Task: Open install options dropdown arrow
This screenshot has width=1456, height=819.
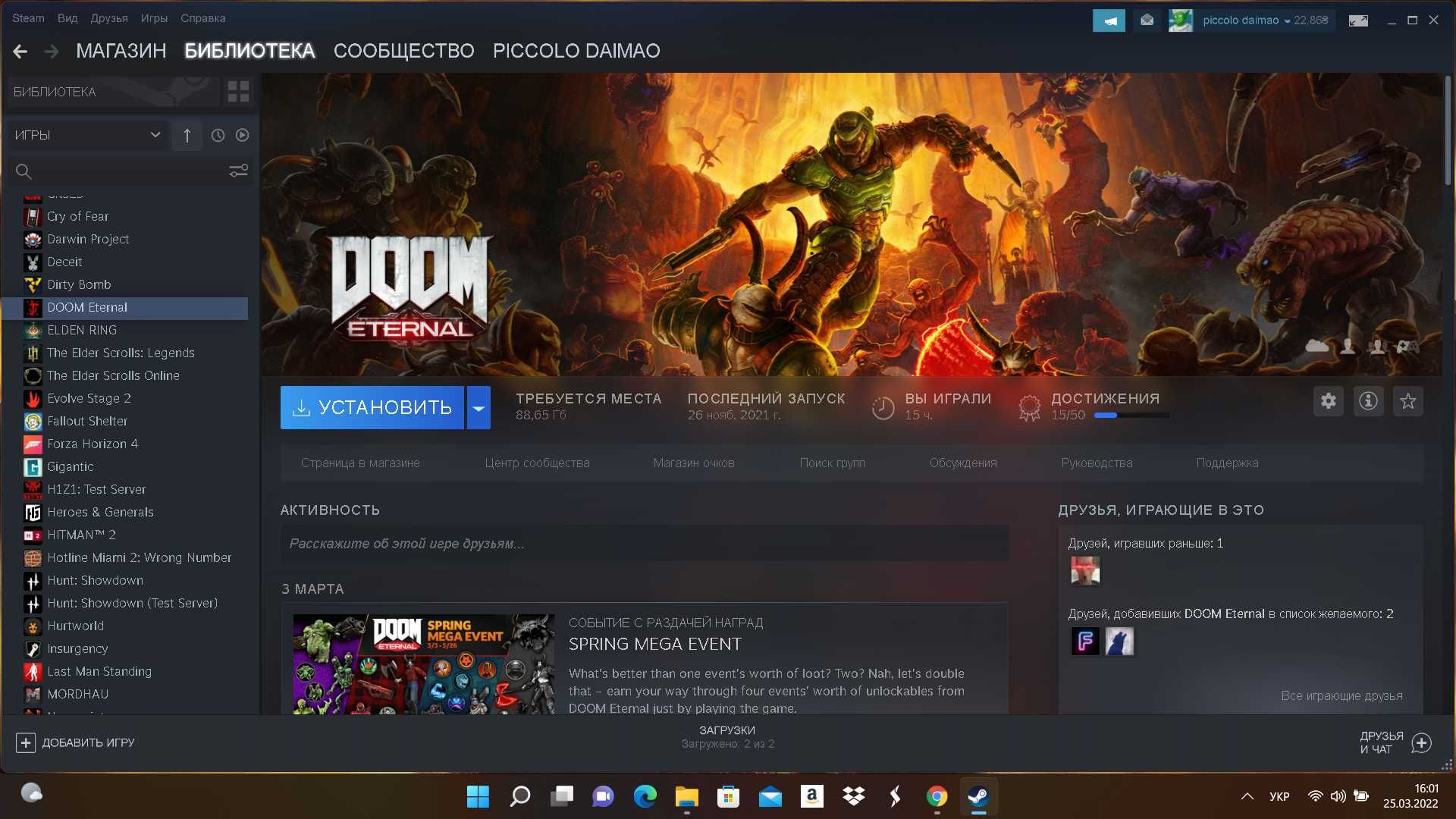Action: coord(479,408)
